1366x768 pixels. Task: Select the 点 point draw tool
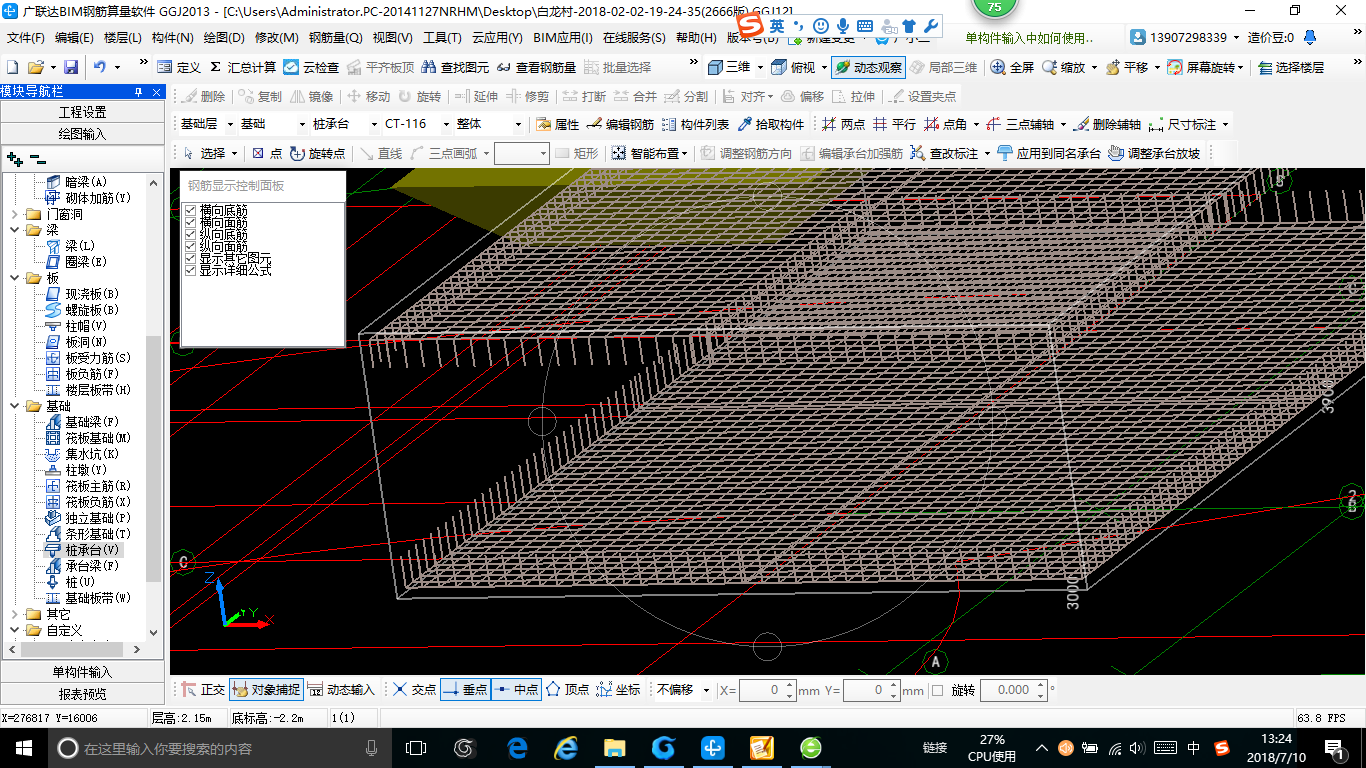(267, 153)
